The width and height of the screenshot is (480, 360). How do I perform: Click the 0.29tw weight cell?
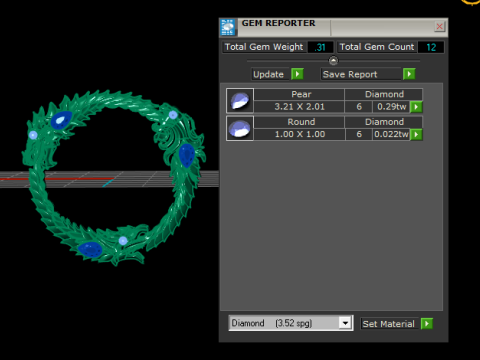[x=391, y=107]
